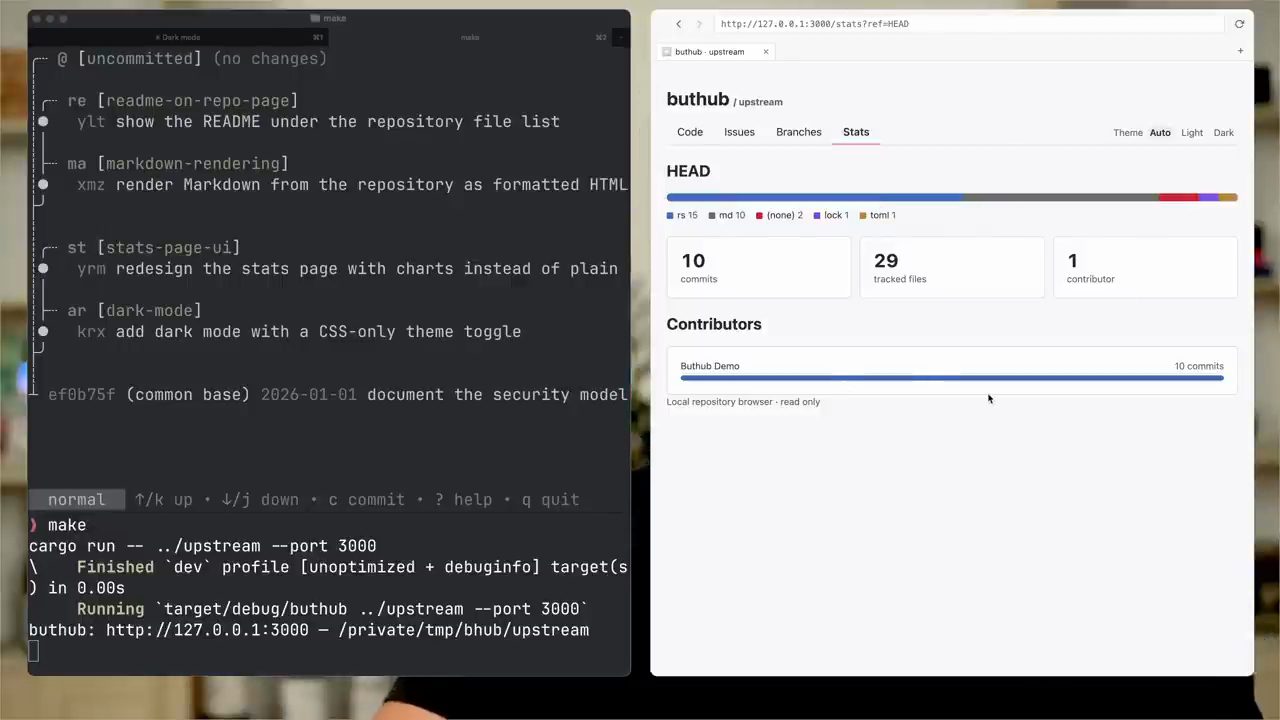1280x720 pixels.
Task: Click the '1 contributor' card
Action: [x=1145, y=267]
